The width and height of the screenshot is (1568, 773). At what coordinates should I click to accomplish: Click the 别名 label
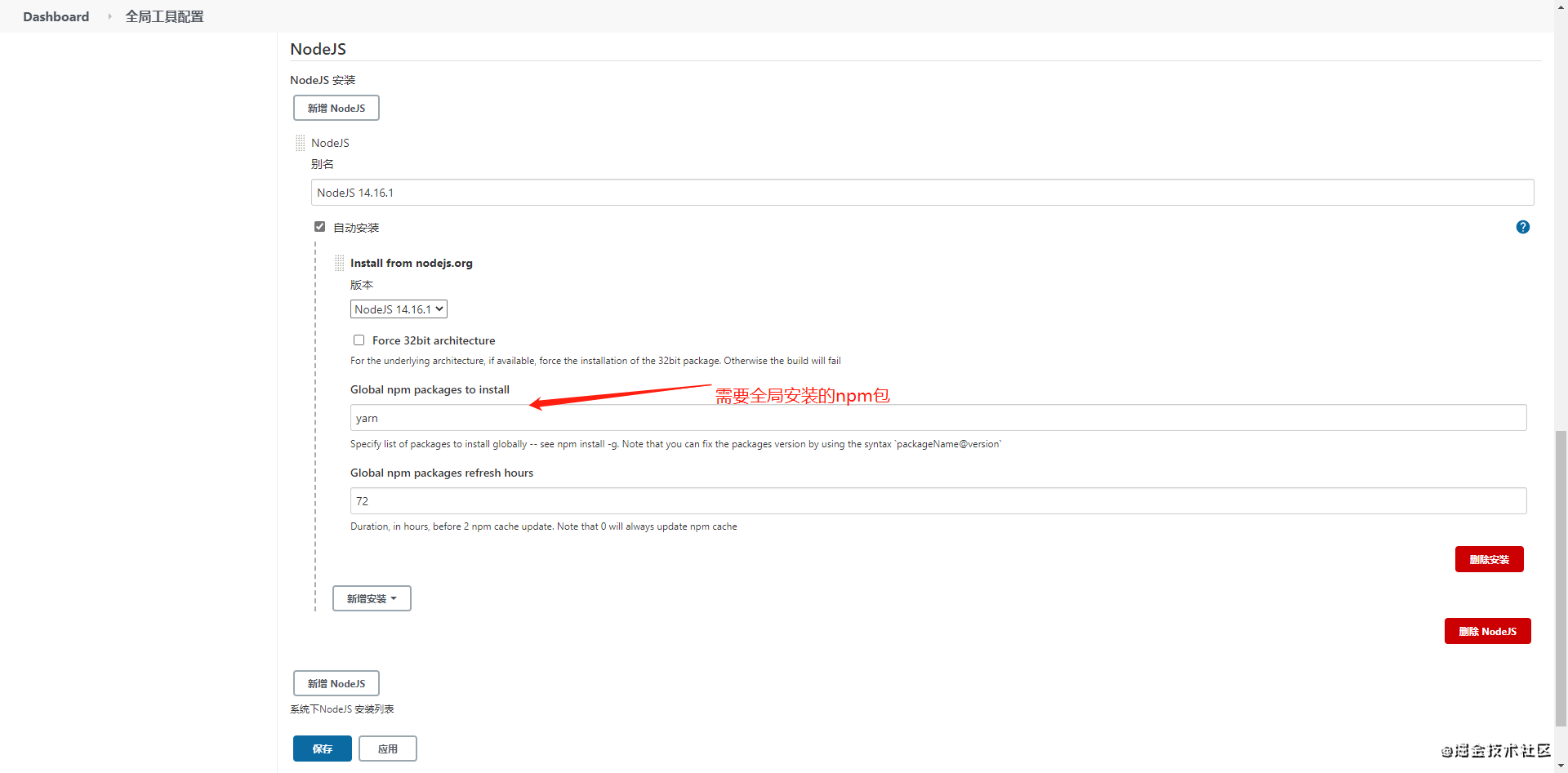pos(323,164)
